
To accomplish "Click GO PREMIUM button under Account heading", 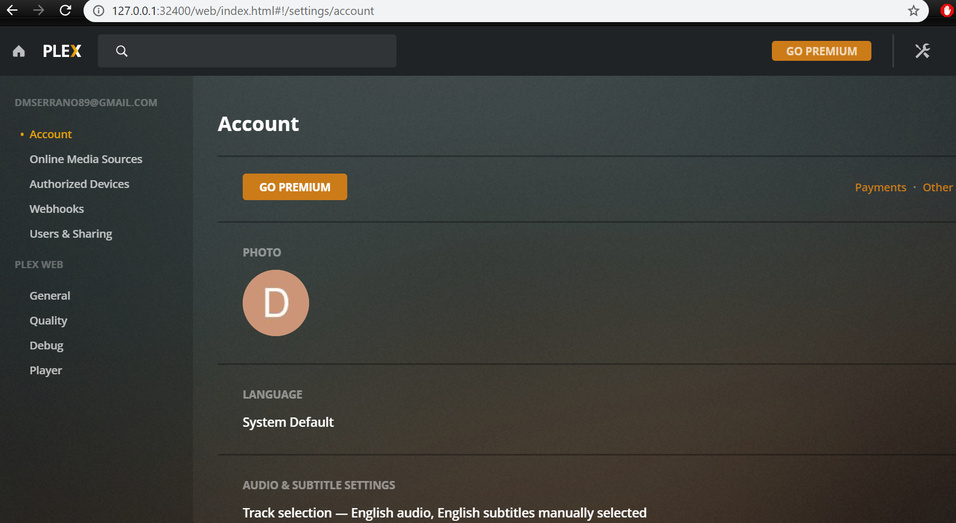I will coord(294,187).
